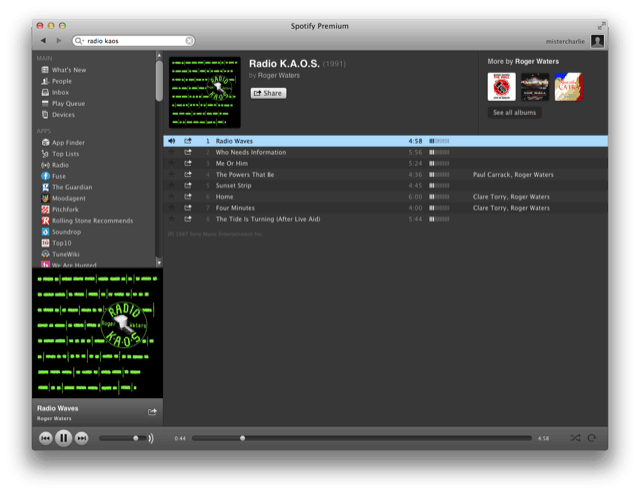Open App Finder
Viewport: 640px width, 494px height.
(63, 142)
